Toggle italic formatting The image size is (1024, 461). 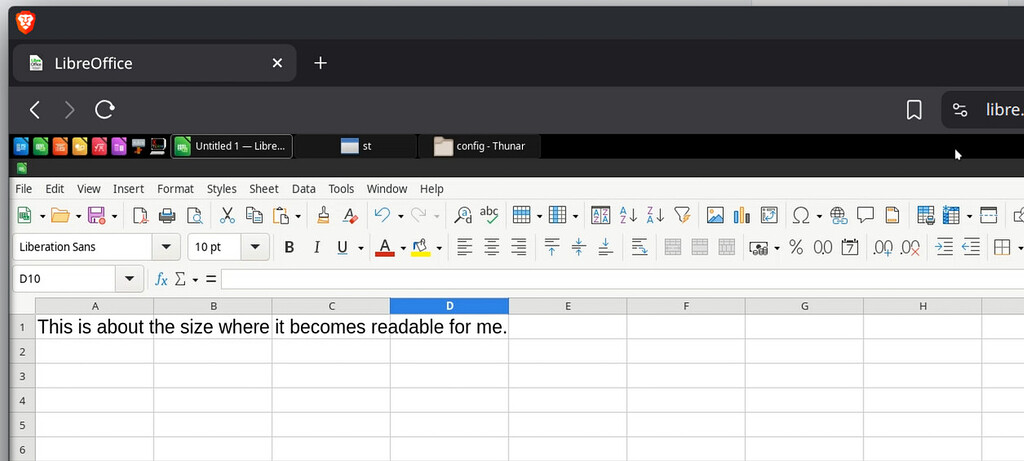coord(317,247)
